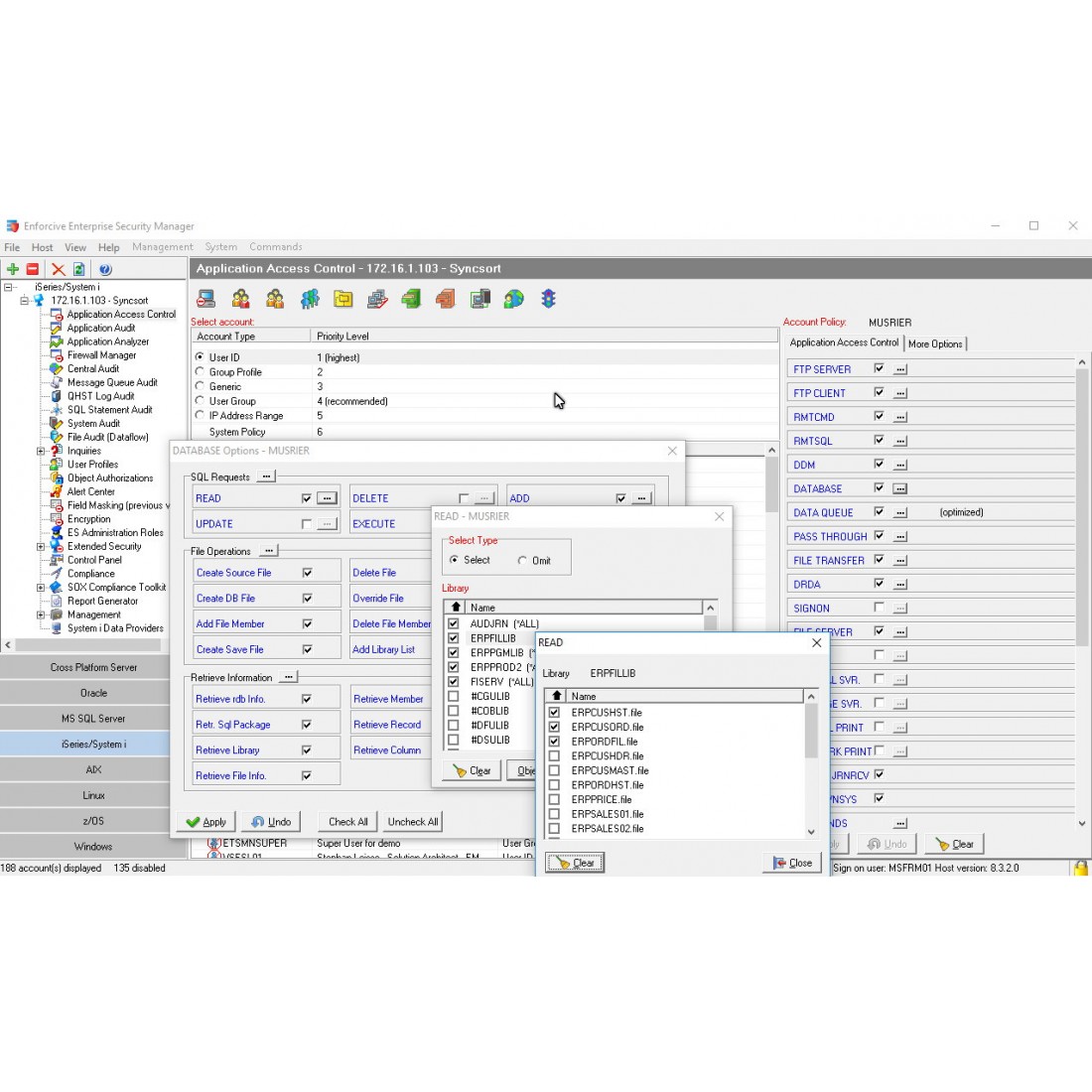Screen dimensions: 1092x1092
Task: Click the file list vertical scrollbar in READ window
Action: tap(811, 764)
